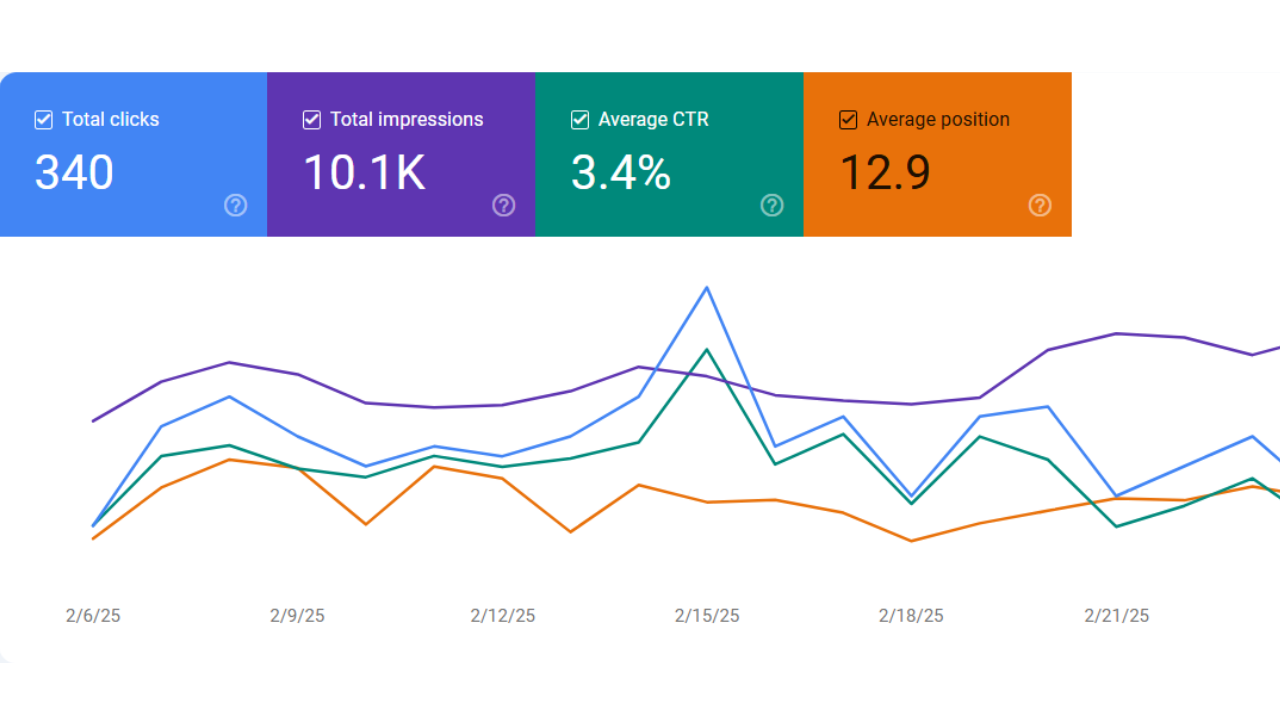The height and width of the screenshot is (720, 1280).
Task: Click the 10.1K impressions value
Action: pos(364,172)
